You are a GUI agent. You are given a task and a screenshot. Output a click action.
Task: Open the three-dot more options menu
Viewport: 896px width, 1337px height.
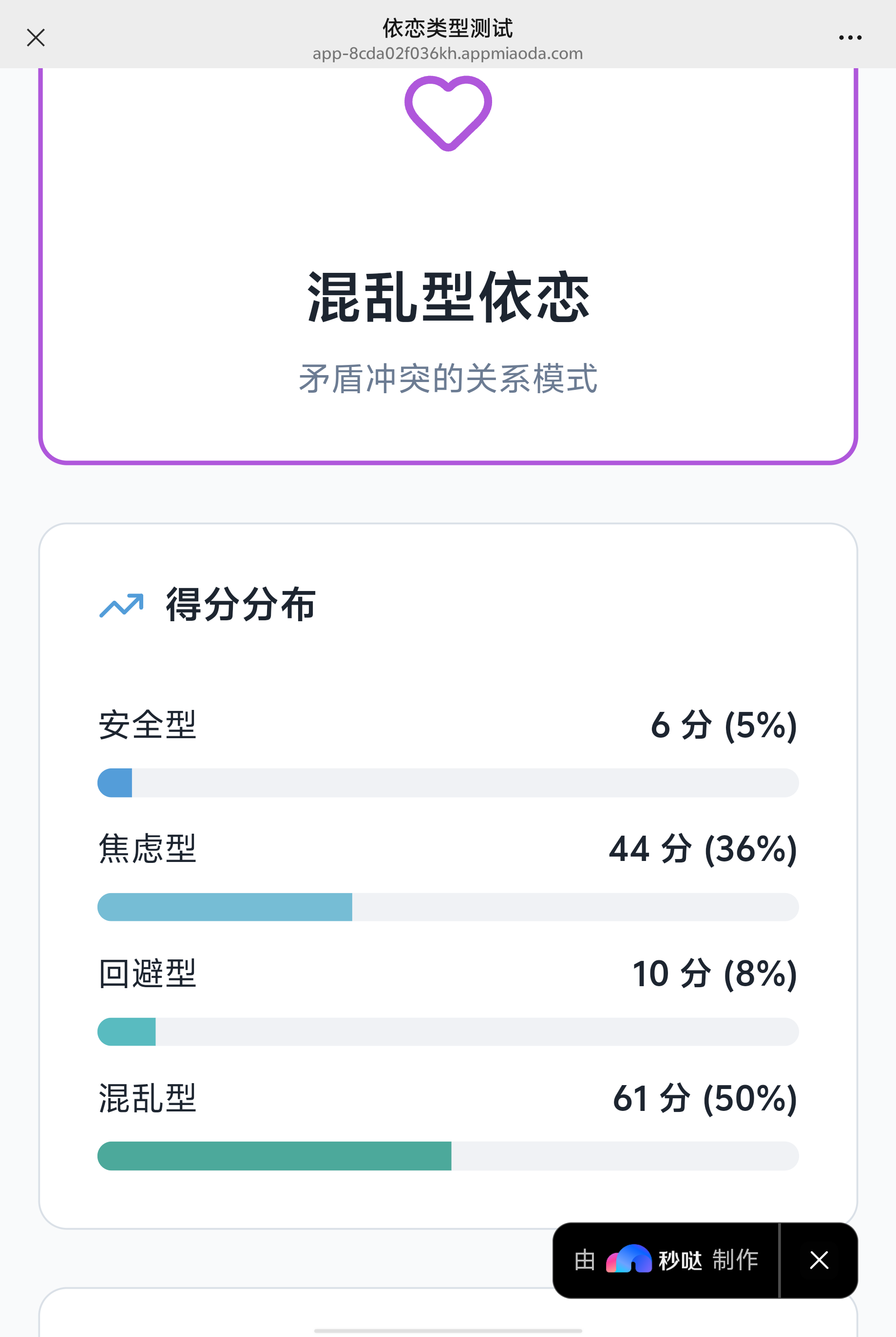[850, 38]
